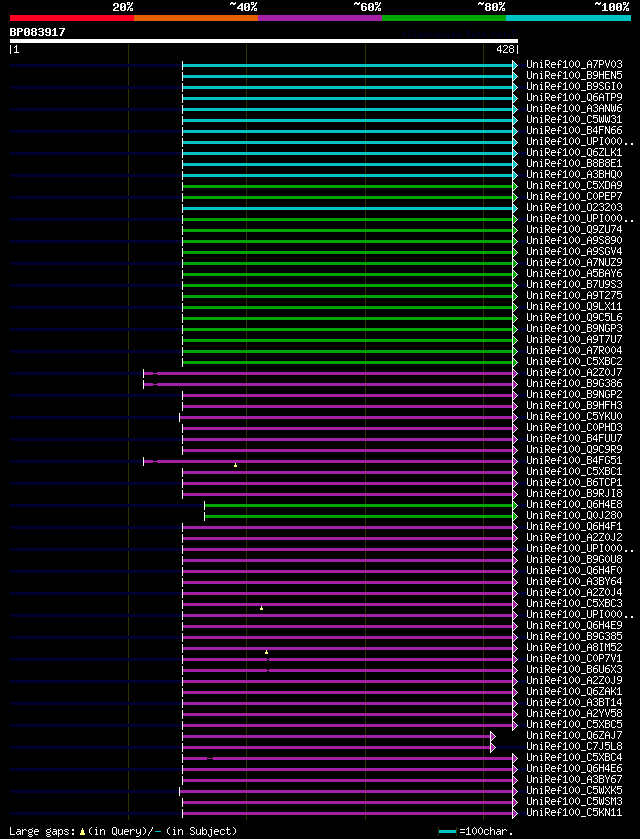Select the UniRef100_A7NUZ9 label

coord(574,263)
